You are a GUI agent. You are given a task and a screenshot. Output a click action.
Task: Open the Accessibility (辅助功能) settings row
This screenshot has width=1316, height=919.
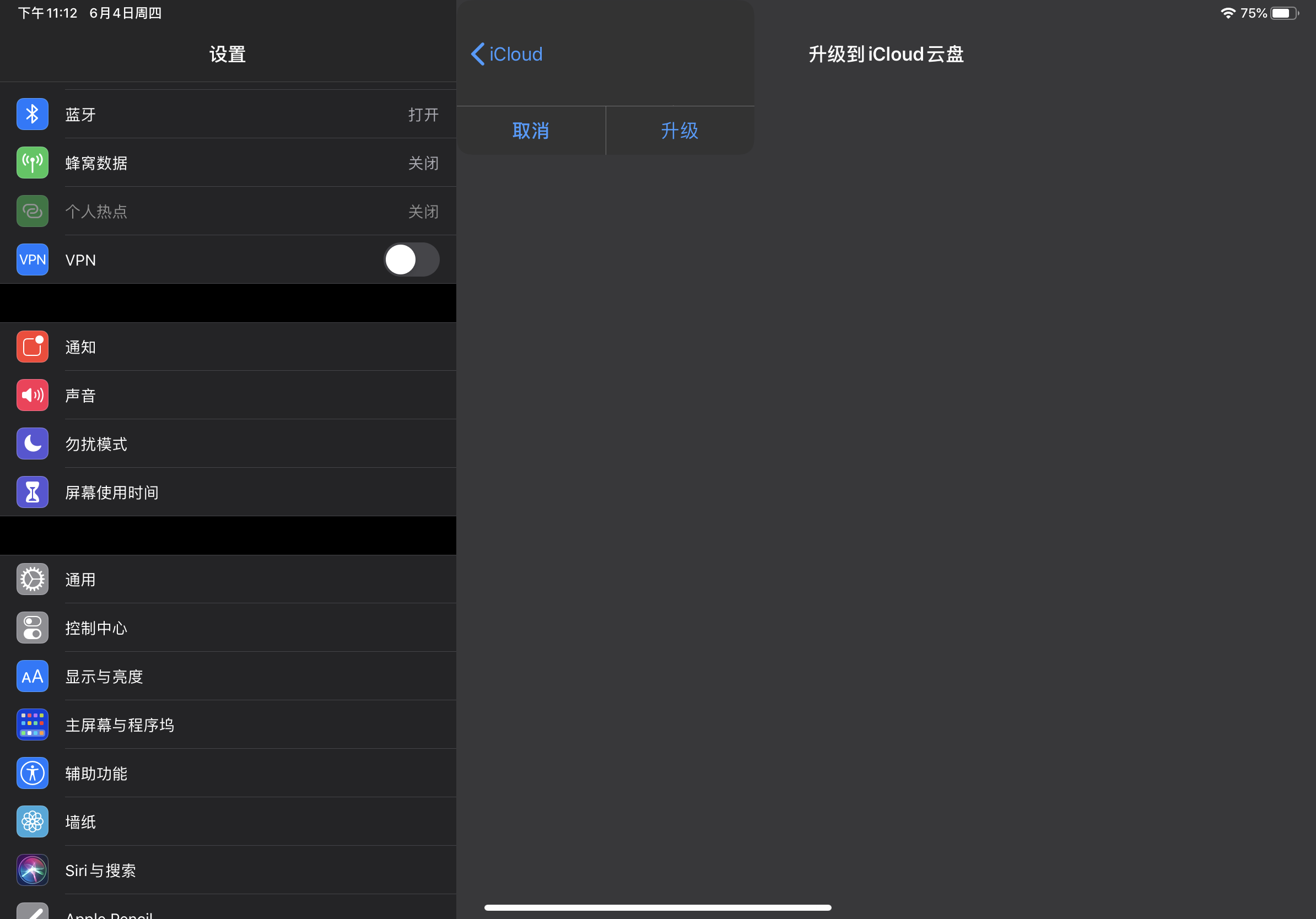[x=229, y=774]
